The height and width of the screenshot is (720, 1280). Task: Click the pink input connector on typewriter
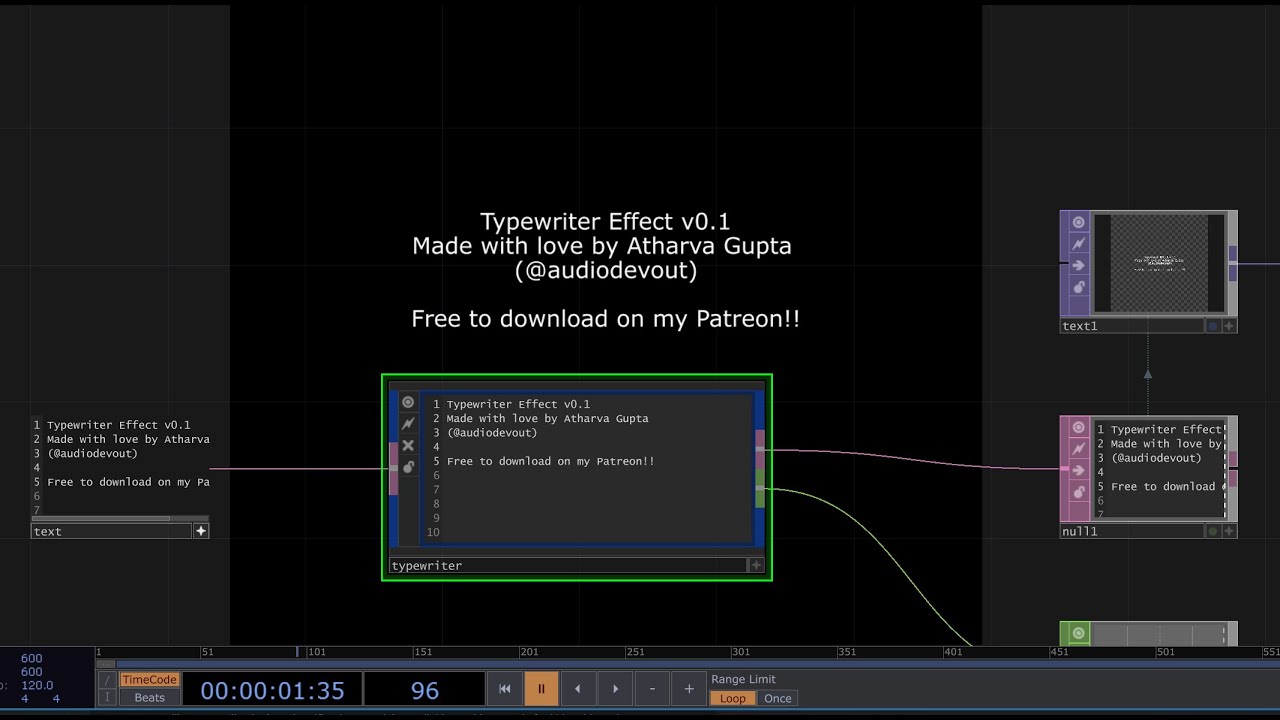tap(393, 468)
